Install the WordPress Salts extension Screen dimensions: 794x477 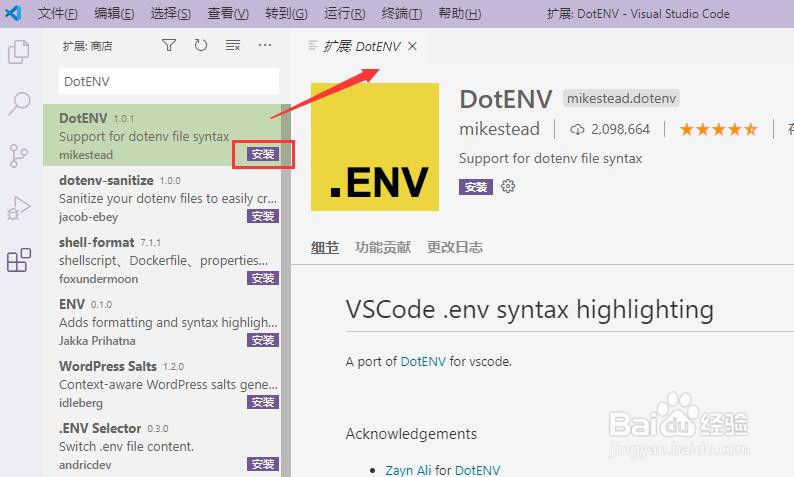click(x=263, y=402)
